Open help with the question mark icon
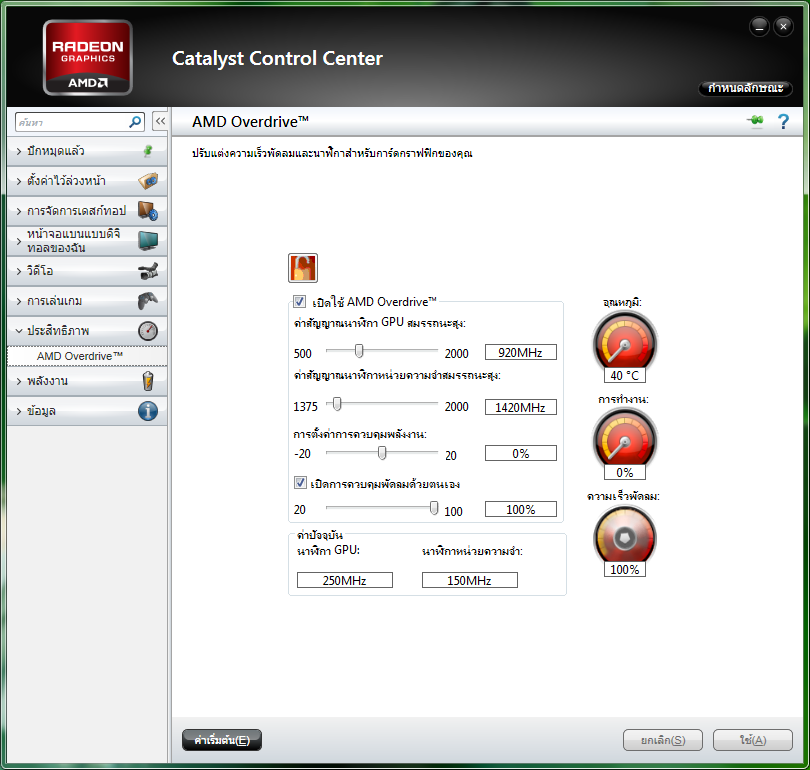This screenshot has height=770, width=810. click(783, 121)
